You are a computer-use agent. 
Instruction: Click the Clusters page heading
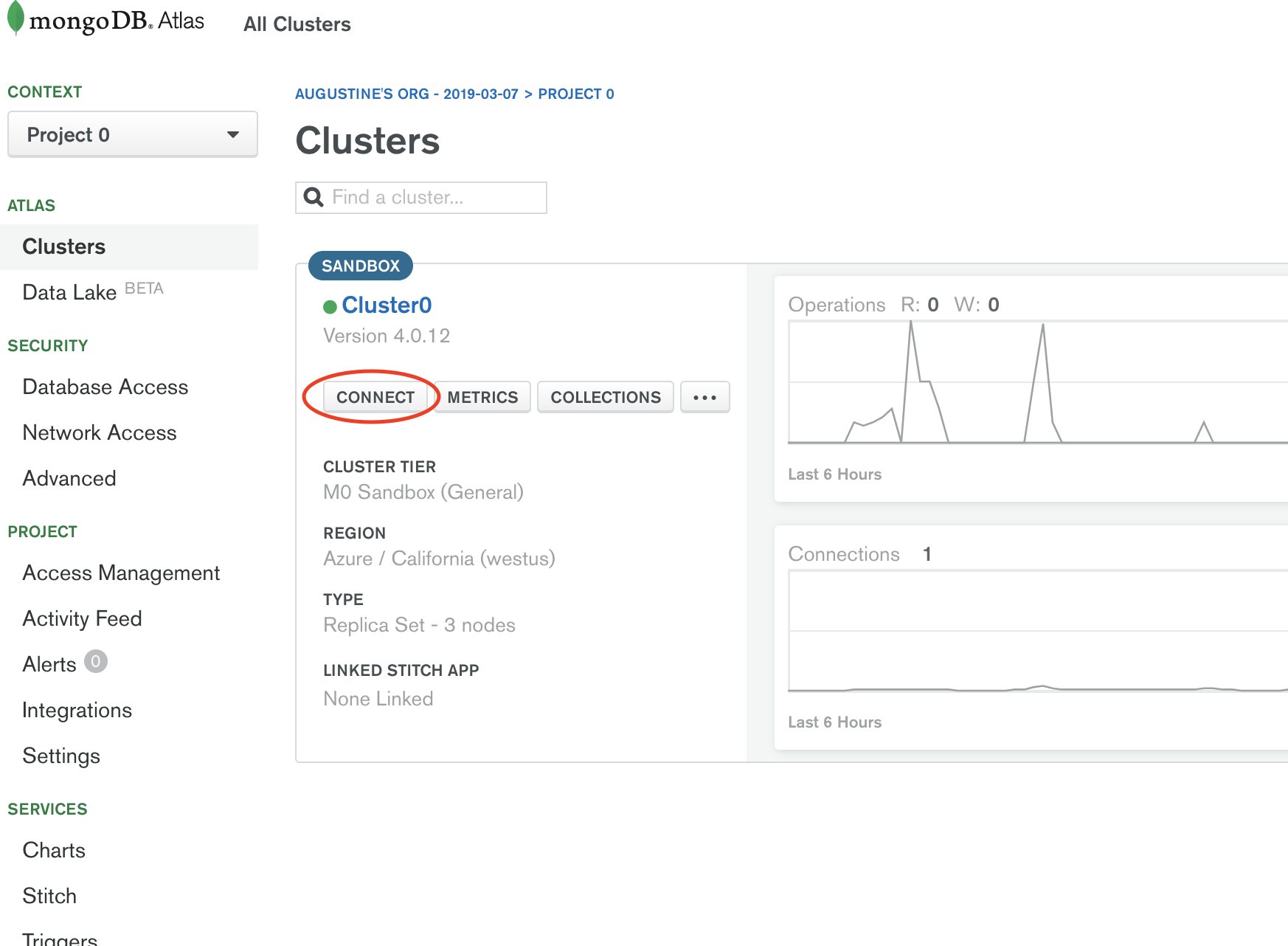click(x=367, y=140)
